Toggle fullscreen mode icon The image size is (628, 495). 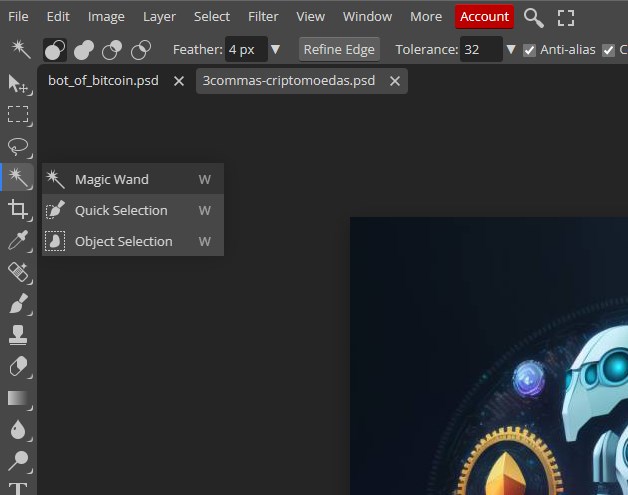pyautogui.click(x=566, y=18)
